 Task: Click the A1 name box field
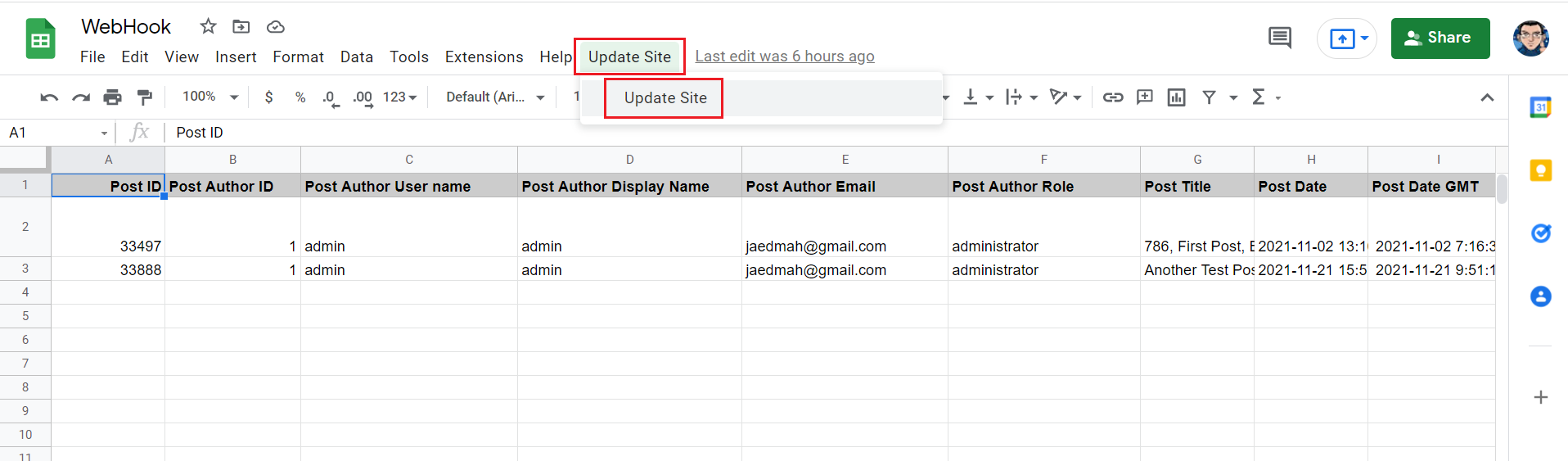pos(57,133)
